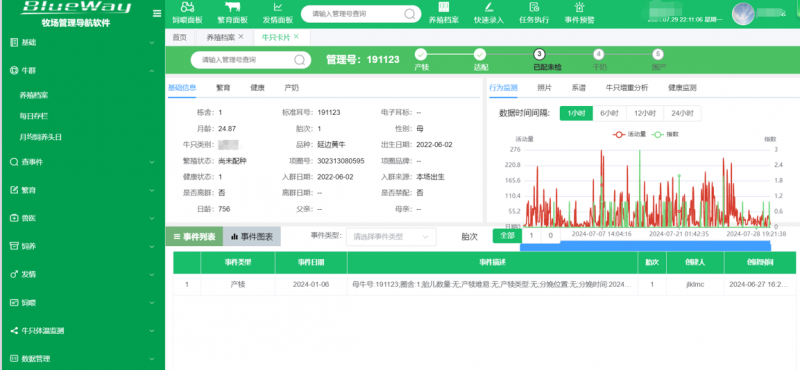Click step 4 干奶 circle
The image size is (800, 370).
coord(599,55)
